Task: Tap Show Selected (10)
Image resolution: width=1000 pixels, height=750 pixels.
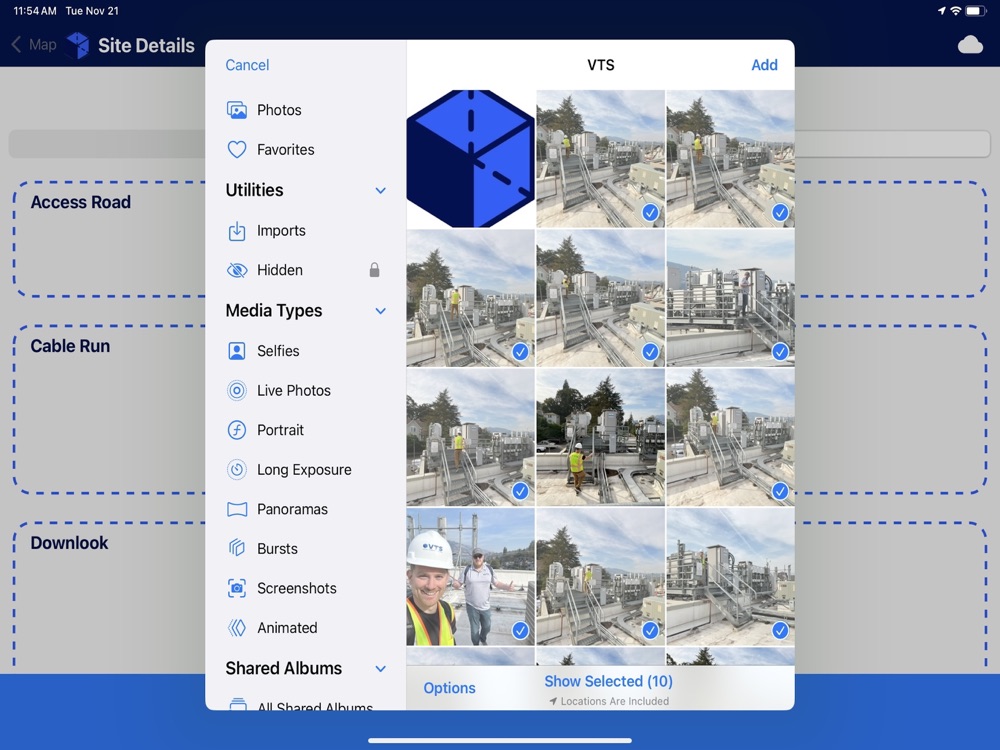Action: [x=608, y=682]
